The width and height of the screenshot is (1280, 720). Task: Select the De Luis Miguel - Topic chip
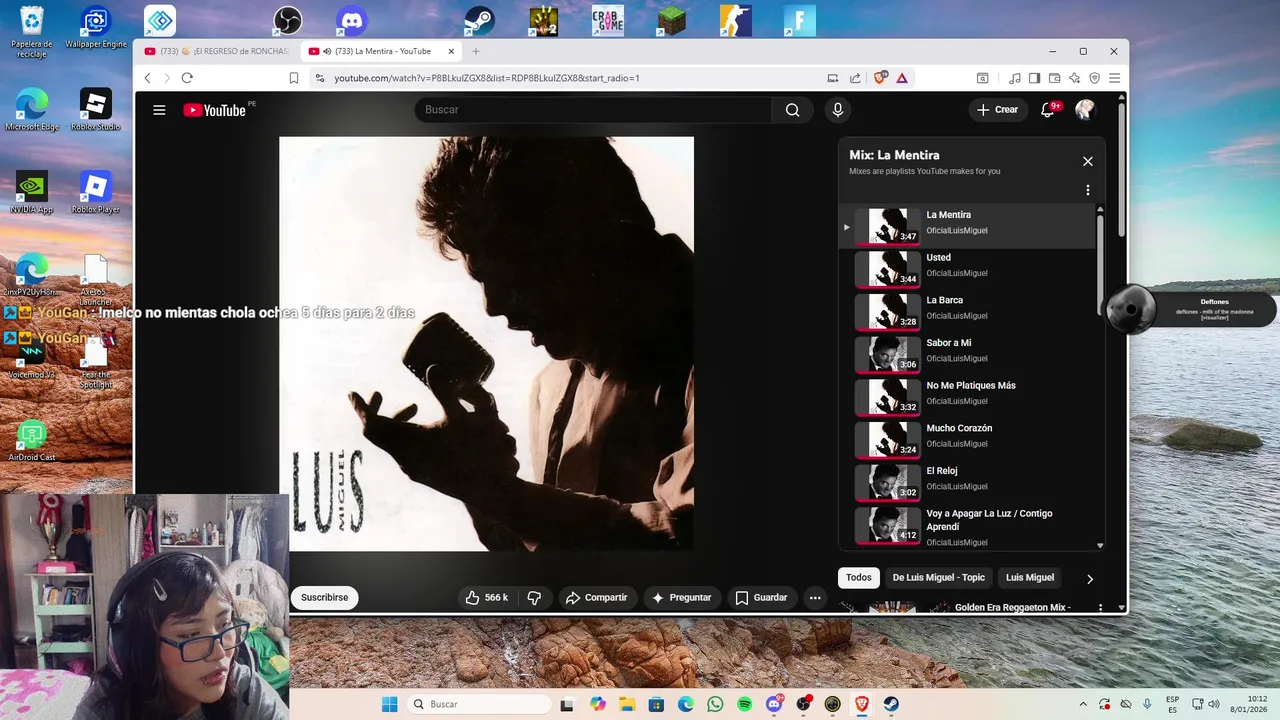[x=939, y=578]
